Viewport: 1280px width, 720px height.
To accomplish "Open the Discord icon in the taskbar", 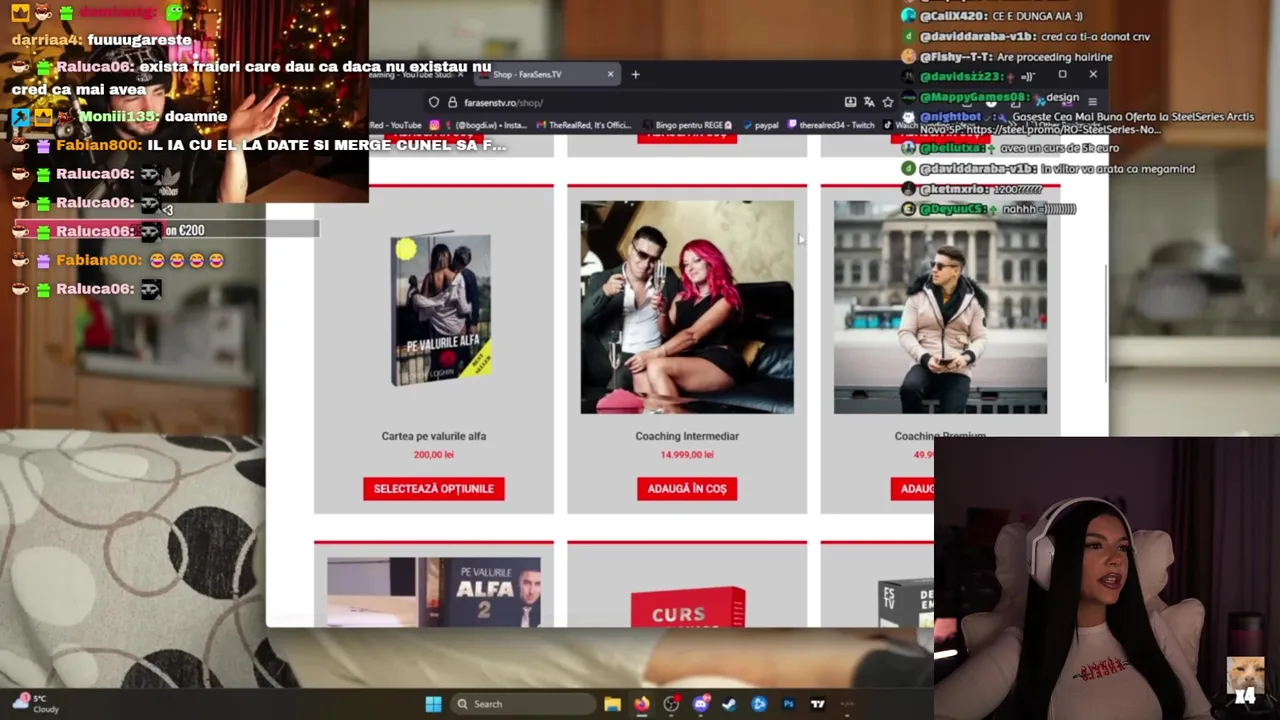I will click(x=700, y=704).
